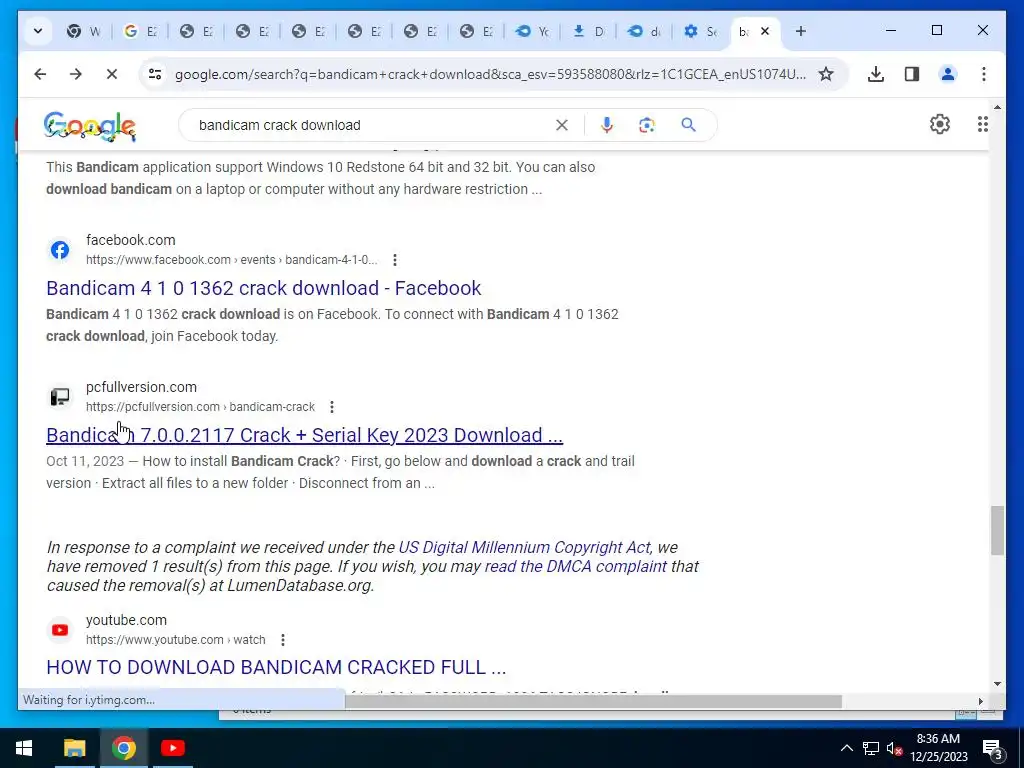Click the youtube.com watch URL breadcrumb
The height and width of the screenshot is (768, 1024).
pos(176,640)
